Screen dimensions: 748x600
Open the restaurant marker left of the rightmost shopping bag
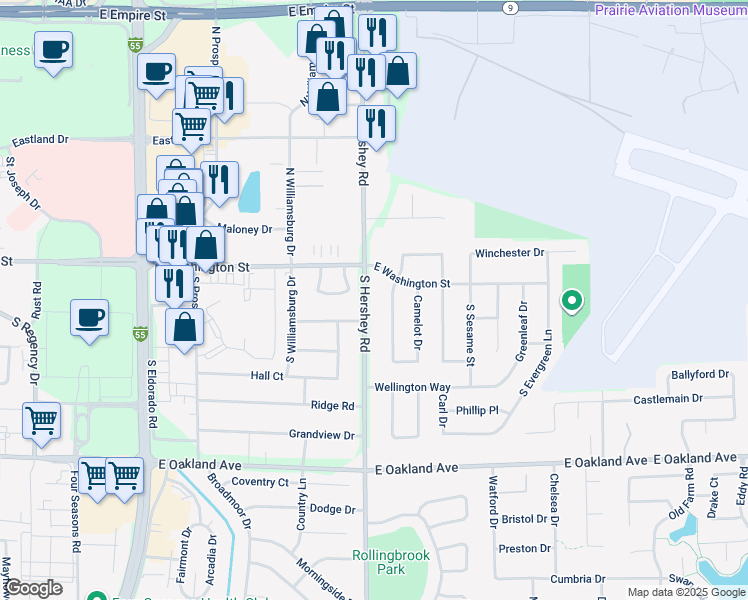point(366,73)
